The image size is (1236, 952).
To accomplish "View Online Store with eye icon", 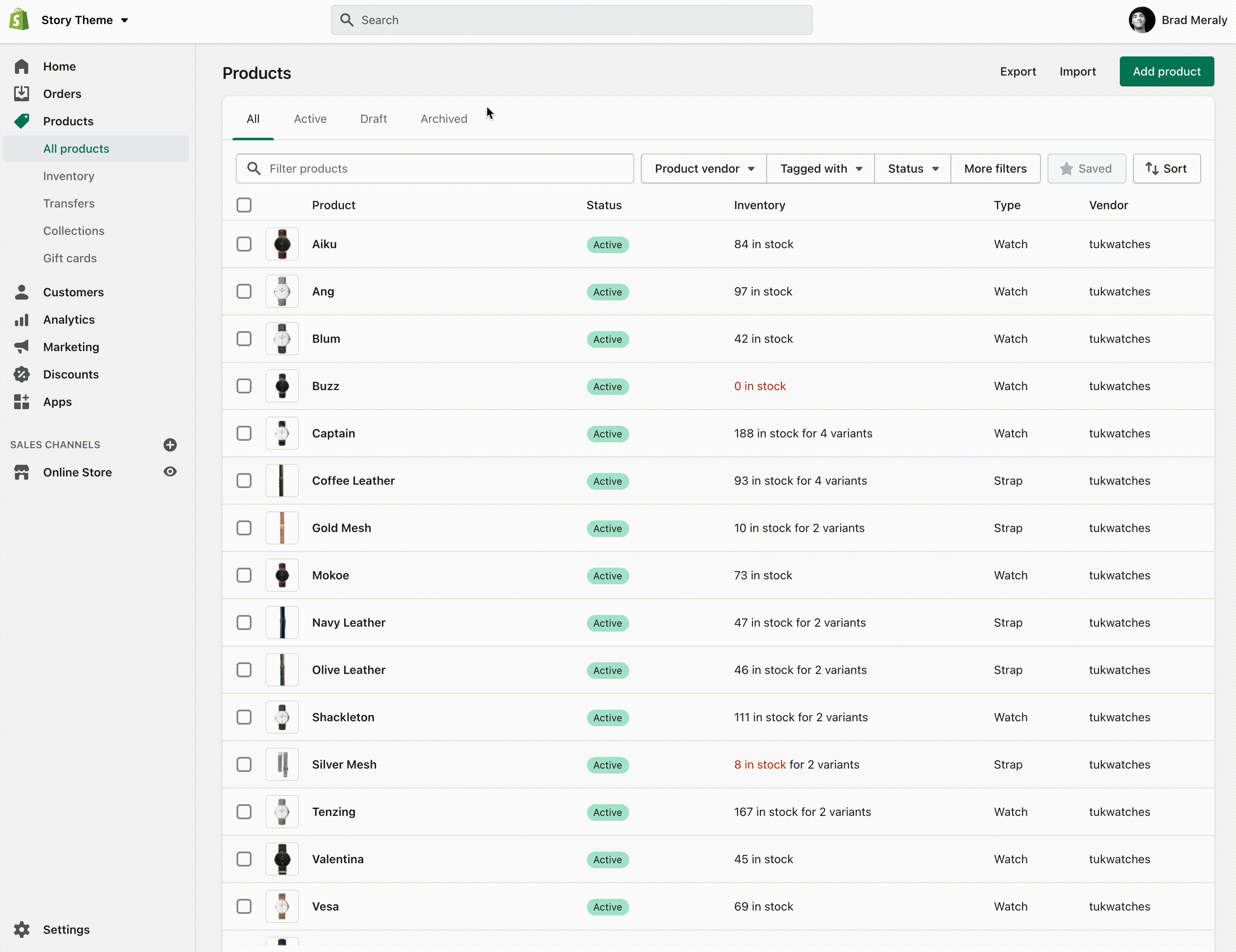I will [x=170, y=472].
